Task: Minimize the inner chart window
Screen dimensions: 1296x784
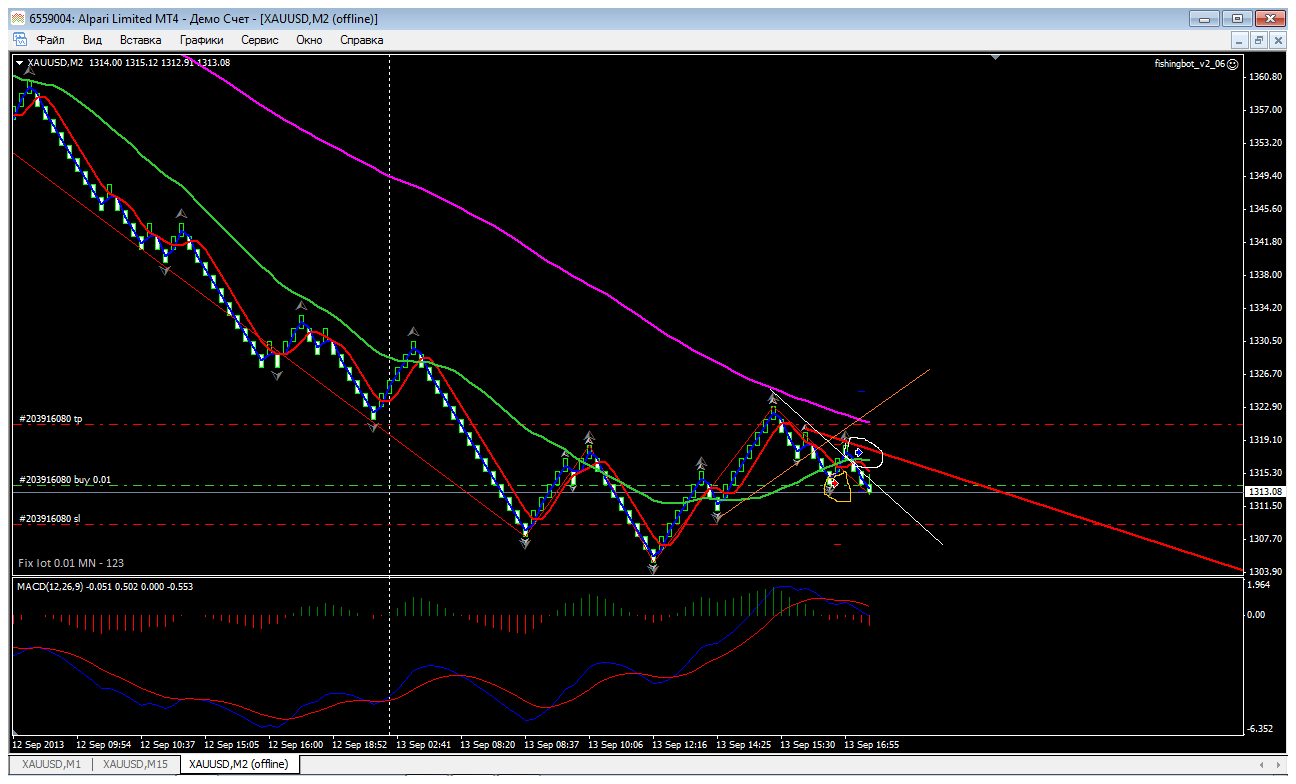Action: click(1240, 40)
